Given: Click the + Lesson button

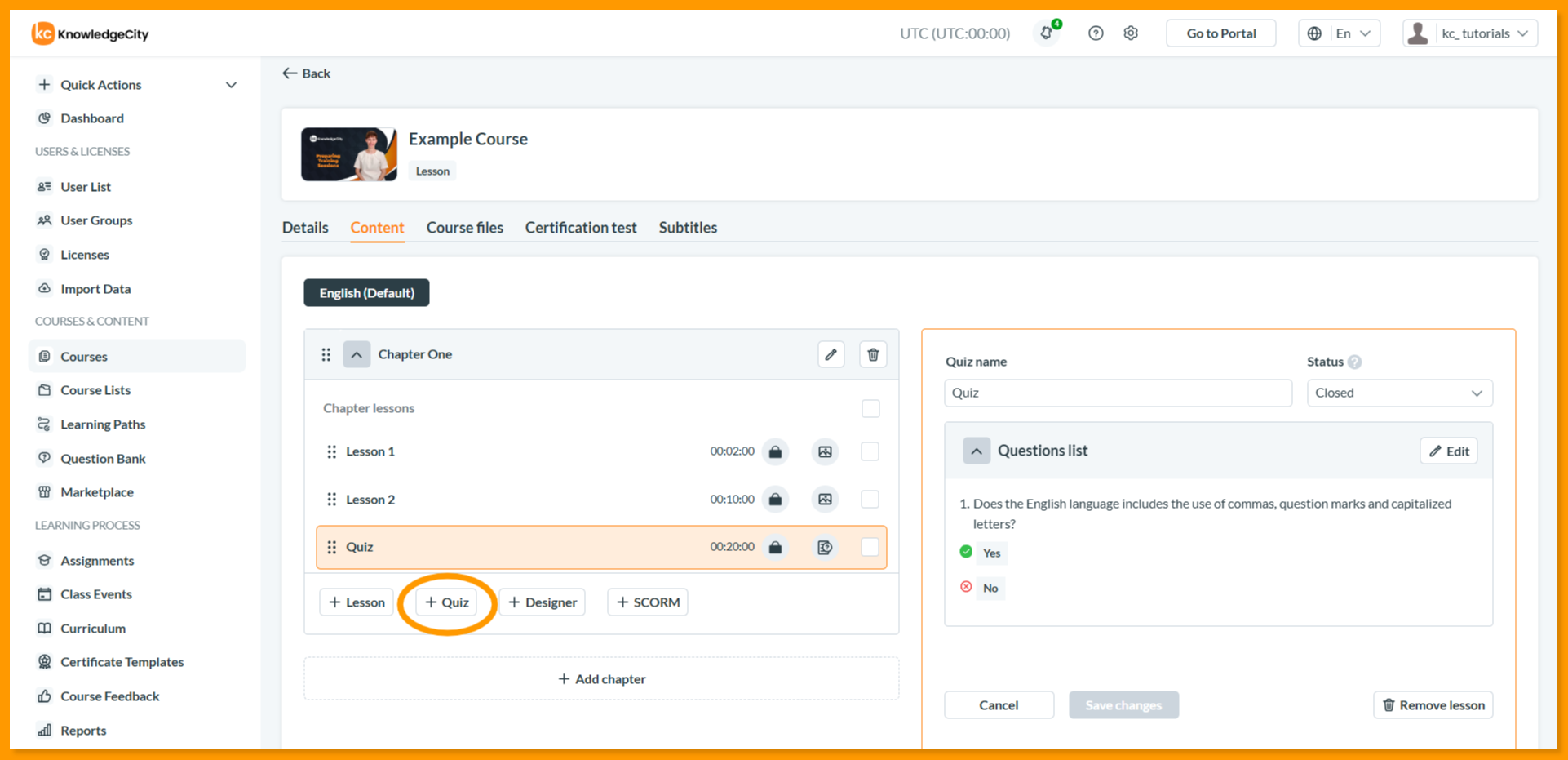Looking at the screenshot, I should pyautogui.click(x=357, y=602).
